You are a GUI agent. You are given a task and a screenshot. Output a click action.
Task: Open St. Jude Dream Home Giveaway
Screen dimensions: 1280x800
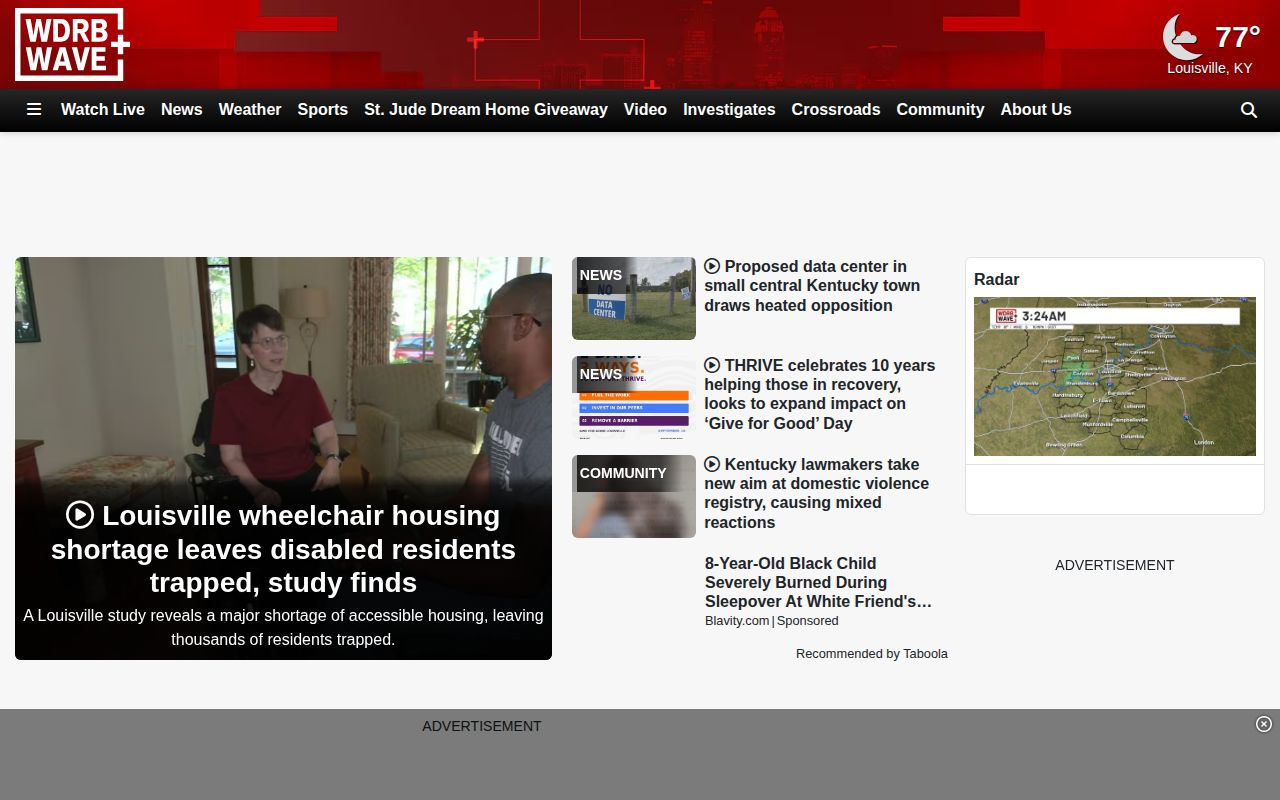pyautogui.click(x=486, y=110)
